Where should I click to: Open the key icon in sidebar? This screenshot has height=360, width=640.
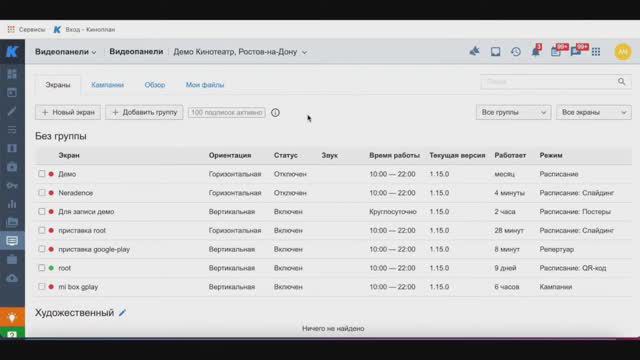pyautogui.click(x=12, y=185)
